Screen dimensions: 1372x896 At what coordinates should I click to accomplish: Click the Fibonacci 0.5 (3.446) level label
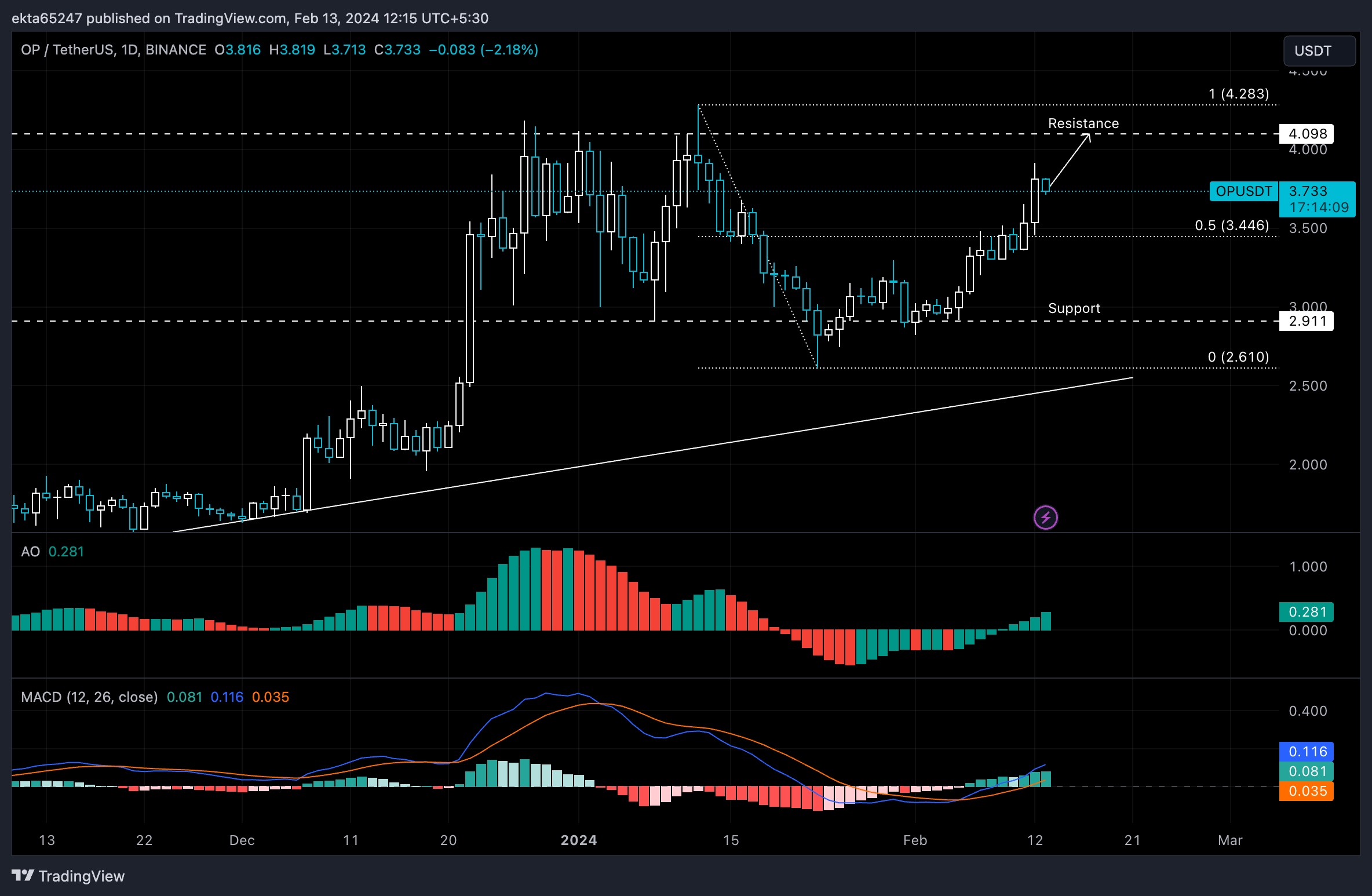(1232, 225)
